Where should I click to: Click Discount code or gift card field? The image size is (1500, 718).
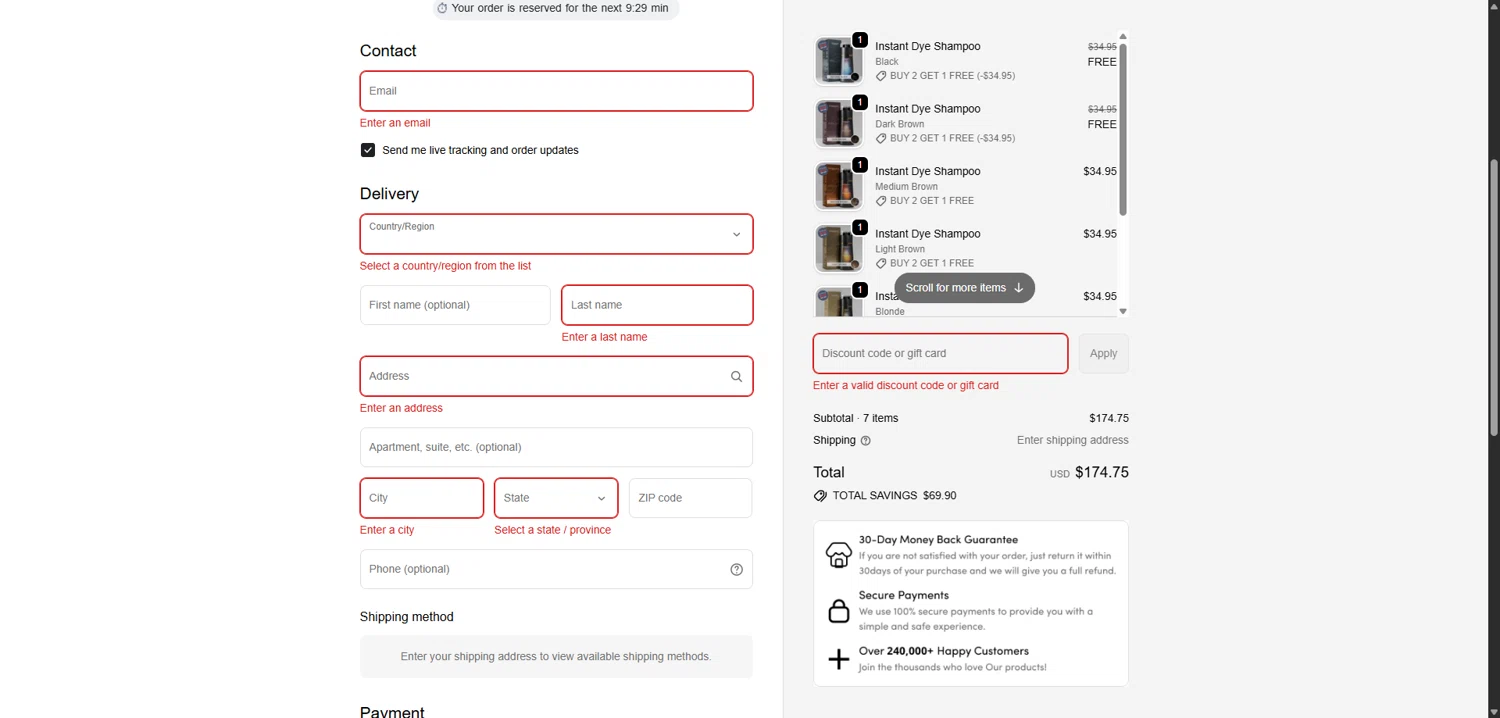[x=940, y=354]
